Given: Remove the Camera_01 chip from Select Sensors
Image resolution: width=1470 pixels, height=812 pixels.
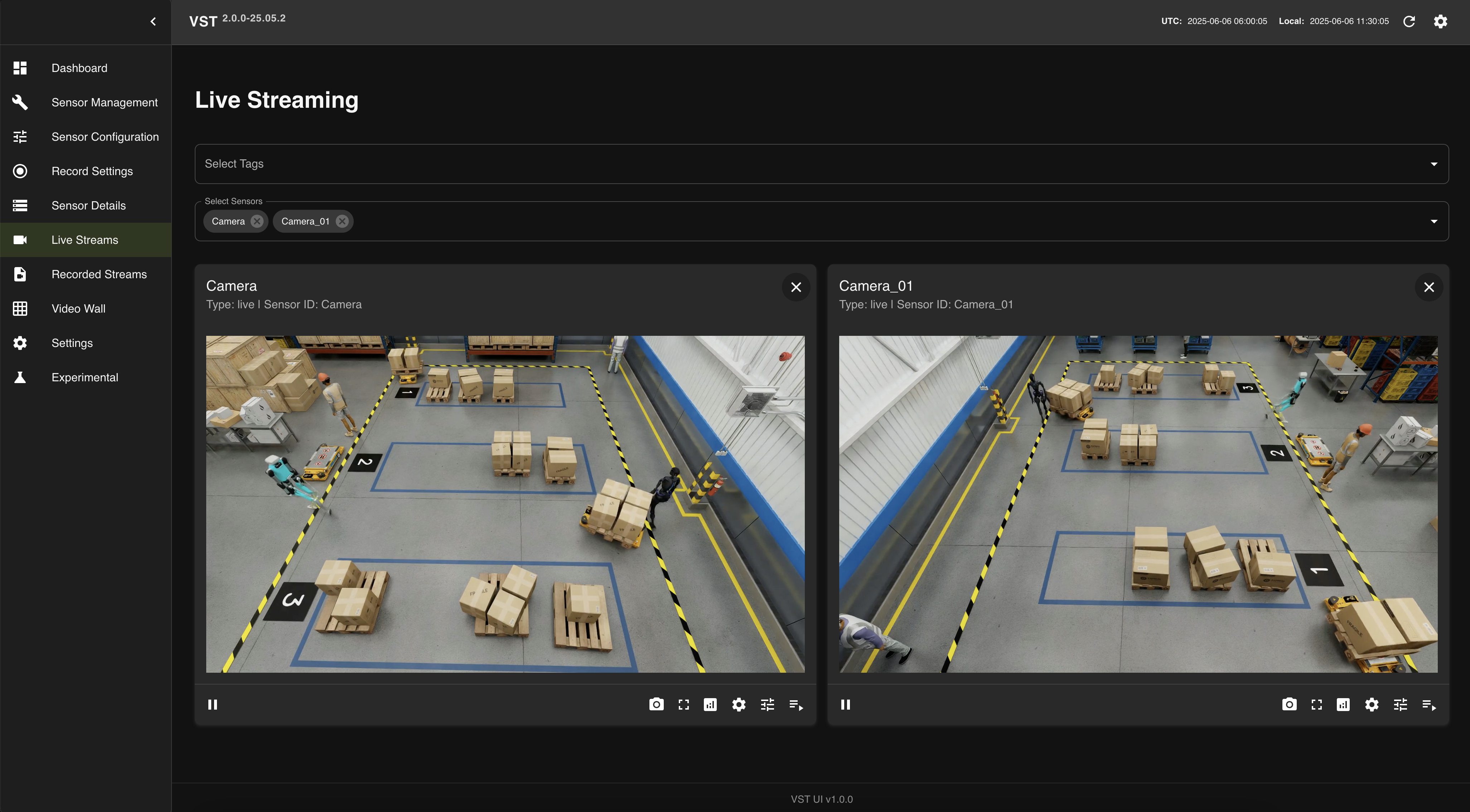Looking at the screenshot, I should (341, 221).
